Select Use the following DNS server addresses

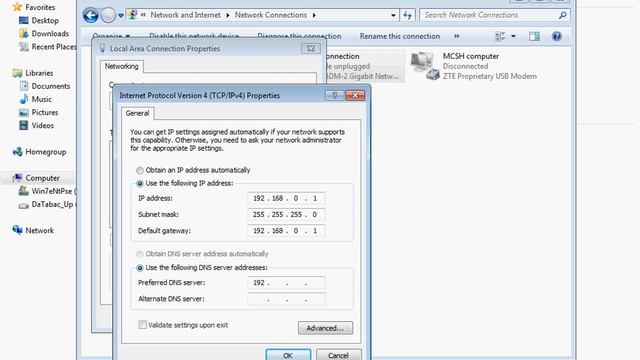[140, 268]
